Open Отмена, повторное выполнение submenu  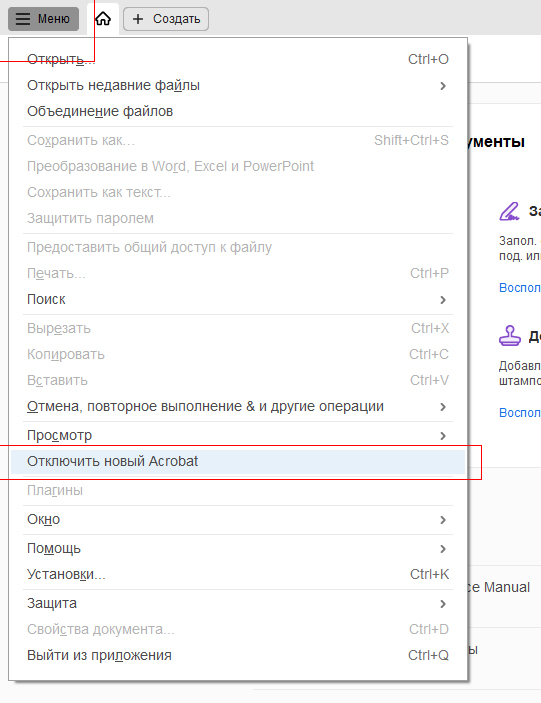tap(238, 406)
